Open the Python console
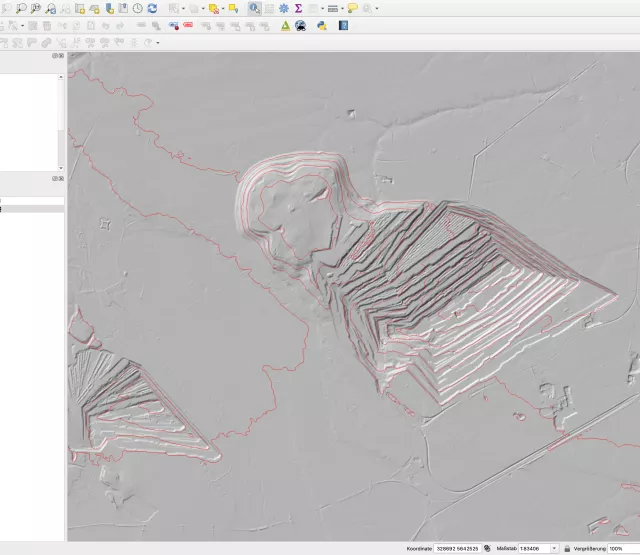 [322, 26]
